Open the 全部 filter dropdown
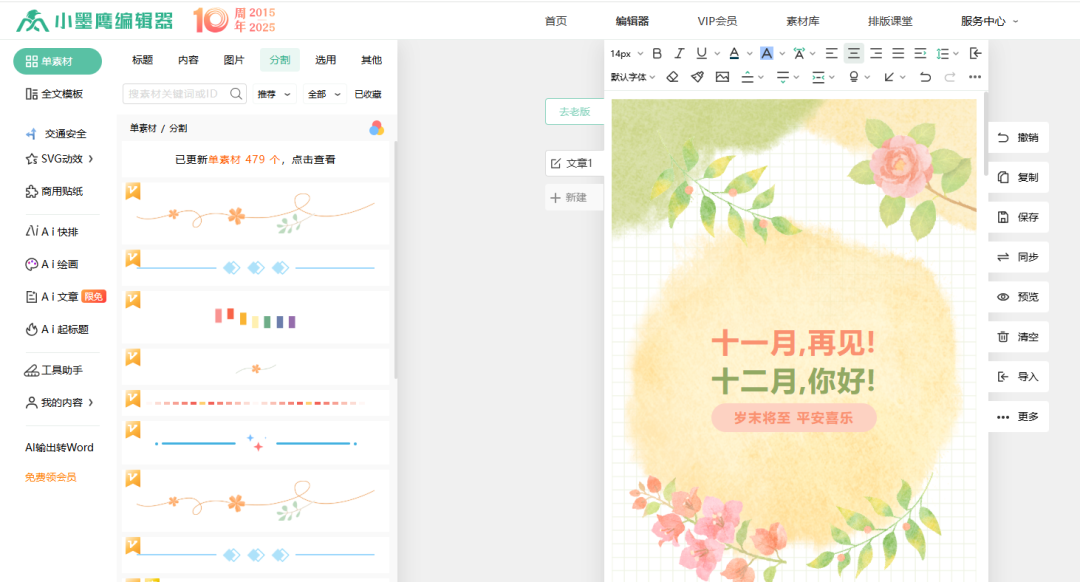The width and height of the screenshot is (1080, 582). pyautogui.click(x=324, y=94)
